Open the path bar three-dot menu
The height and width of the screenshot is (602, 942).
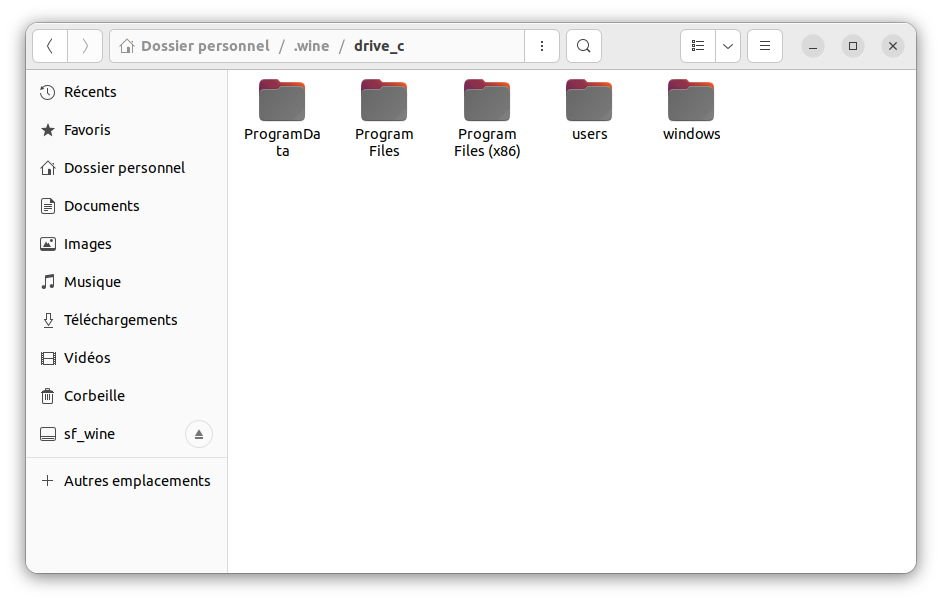pyautogui.click(x=542, y=46)
